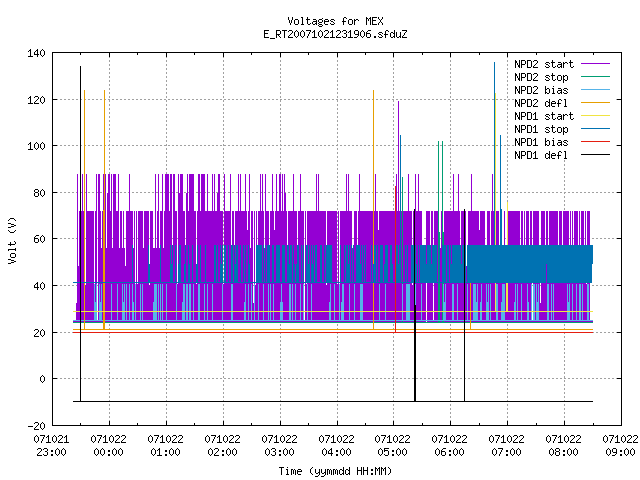
Task: Click the 'NPD2 defl' legend label
Action: pyautogui.click(x=541, y=103)
